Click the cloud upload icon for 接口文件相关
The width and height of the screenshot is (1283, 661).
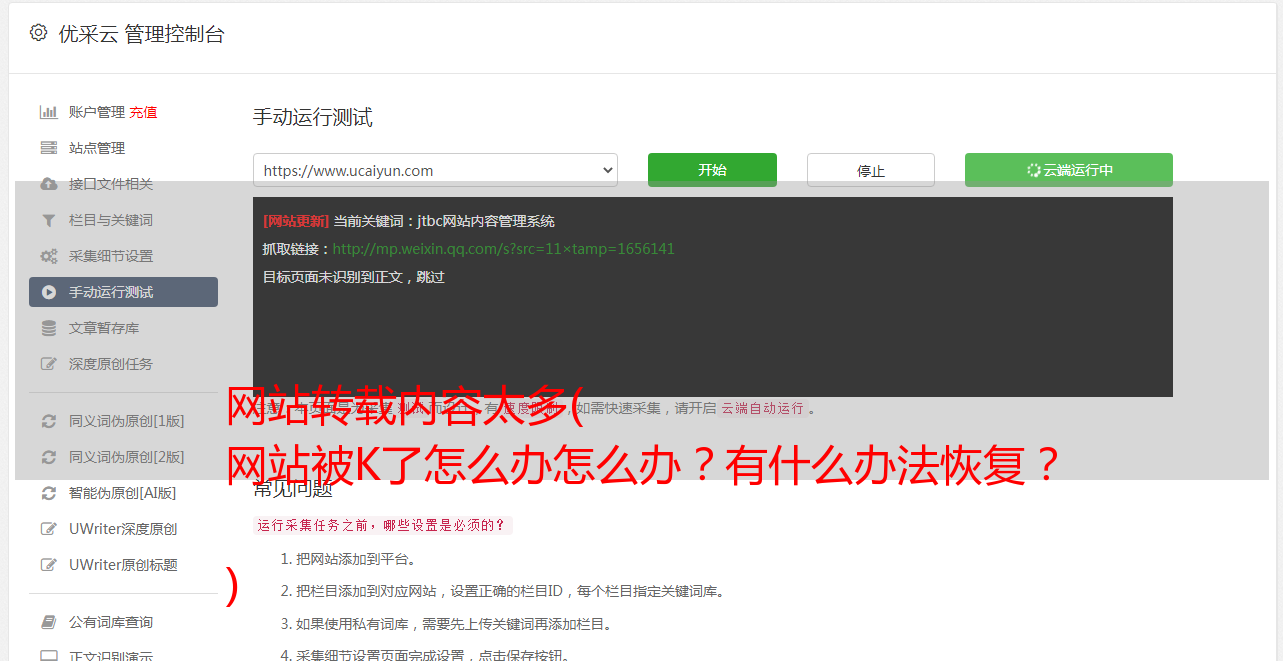(x=48, y=184)
